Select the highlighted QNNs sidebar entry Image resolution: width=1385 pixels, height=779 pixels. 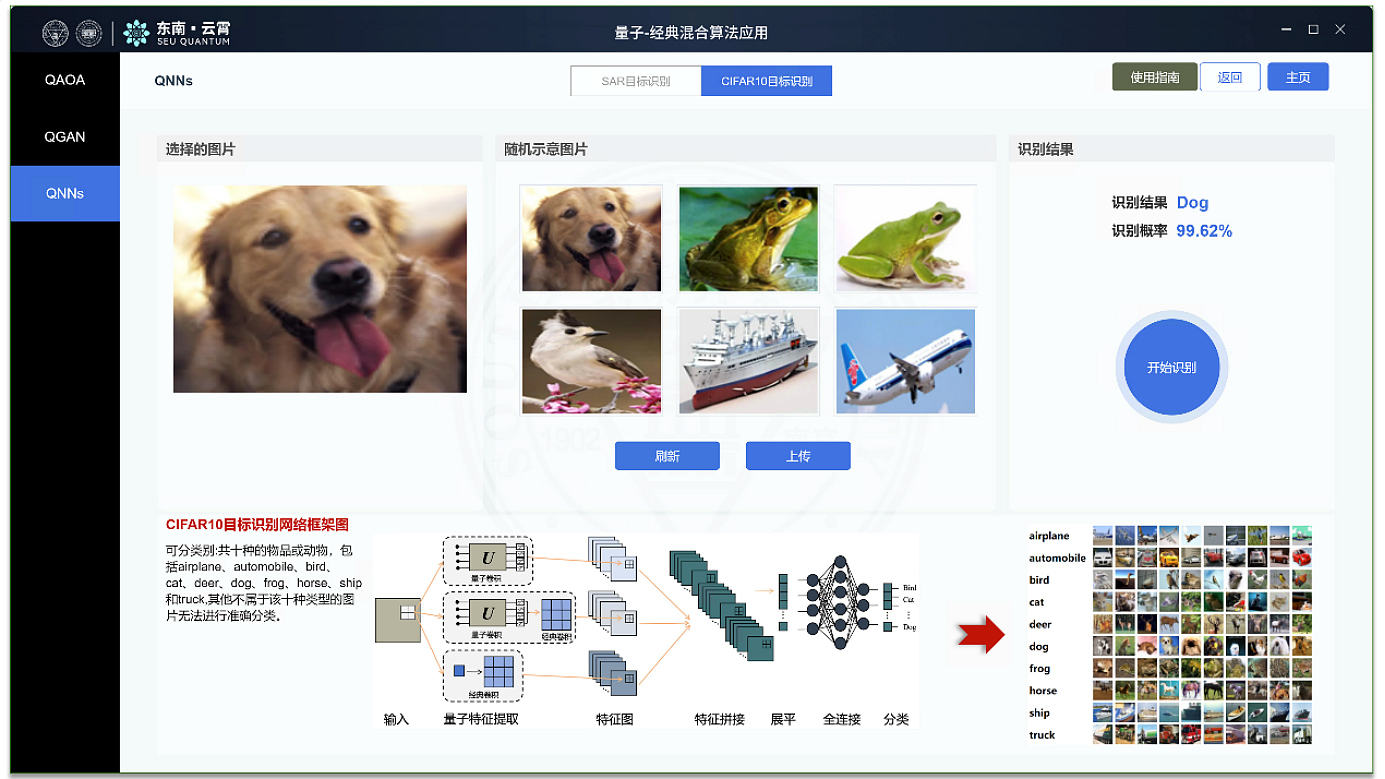tap(65, 193)
